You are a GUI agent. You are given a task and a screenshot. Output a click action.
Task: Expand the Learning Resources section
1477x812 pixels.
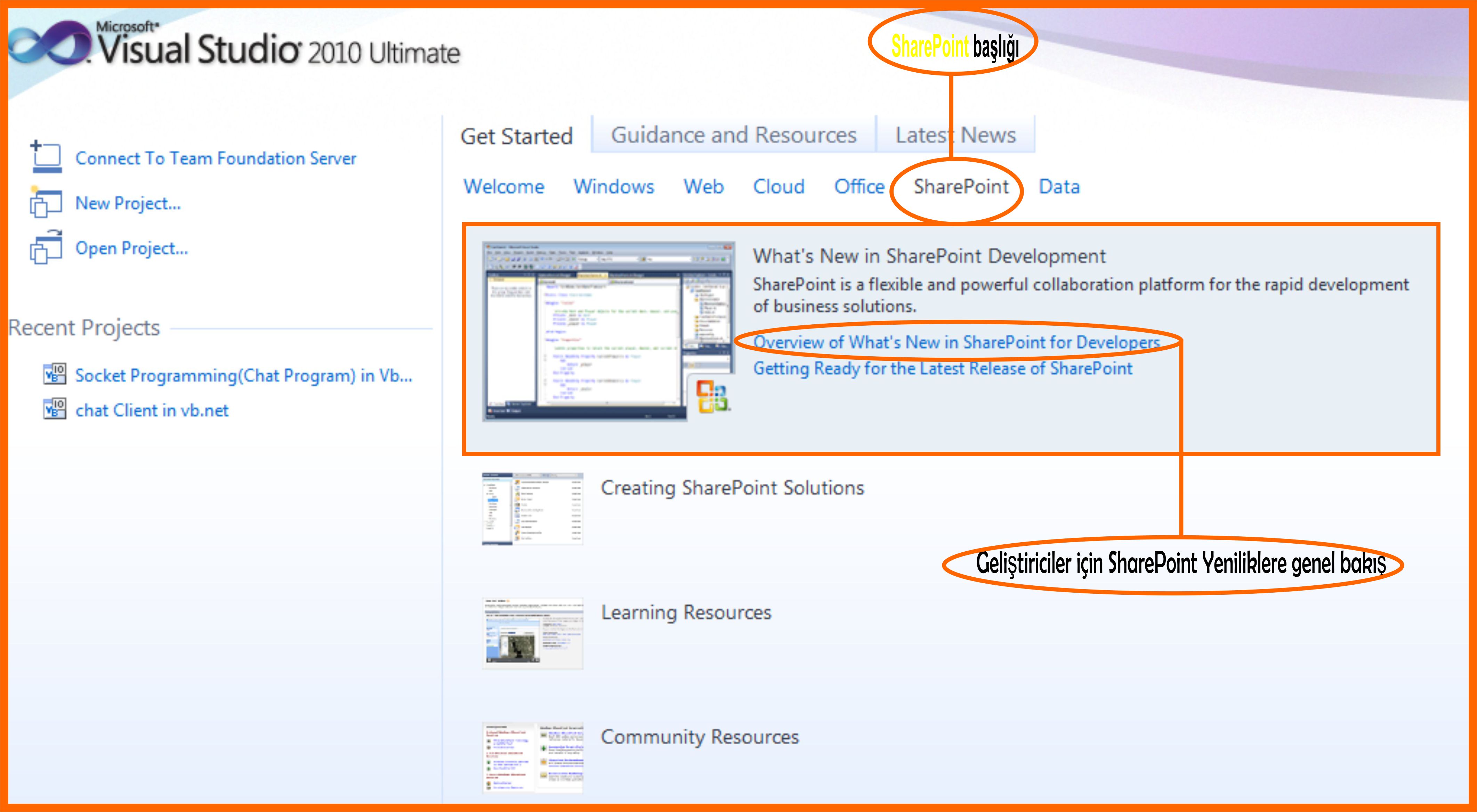pyautogui.click(x=686, y=612)
